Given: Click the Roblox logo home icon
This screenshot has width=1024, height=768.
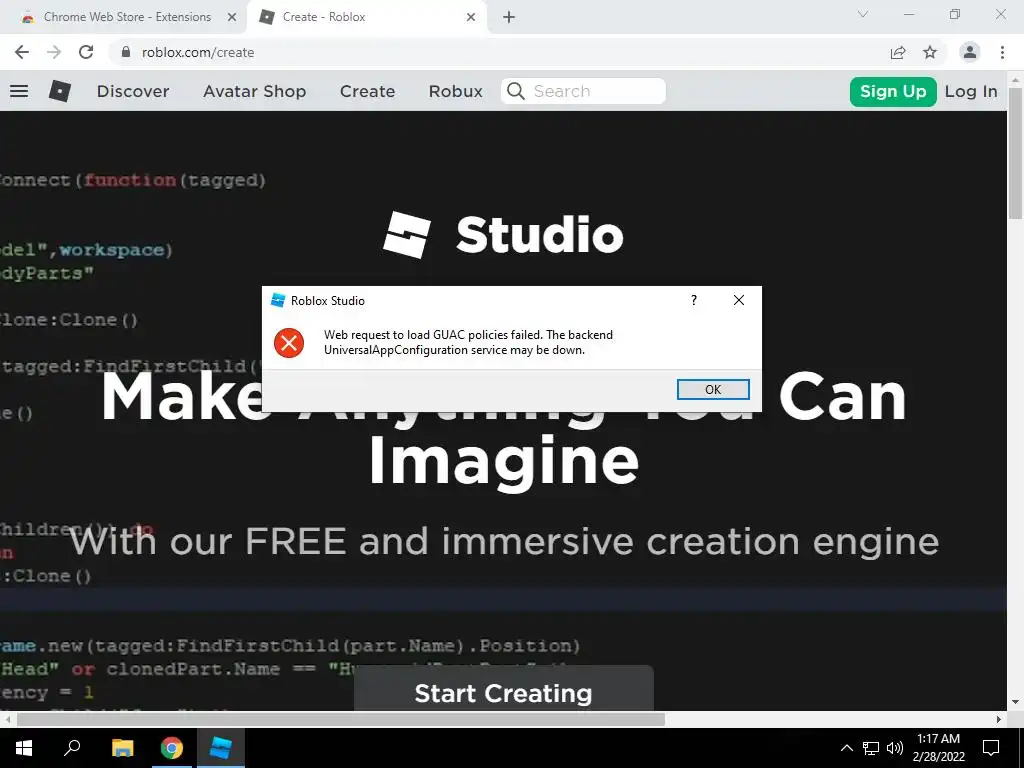Looking at the screenshot, I should pyautogui.click(x=59, y=91).
